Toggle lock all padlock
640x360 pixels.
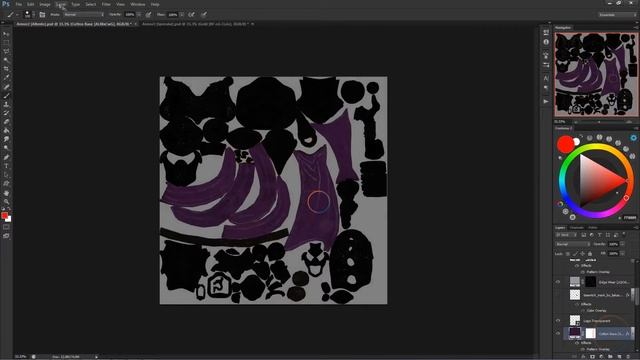[x=590, y=254]
